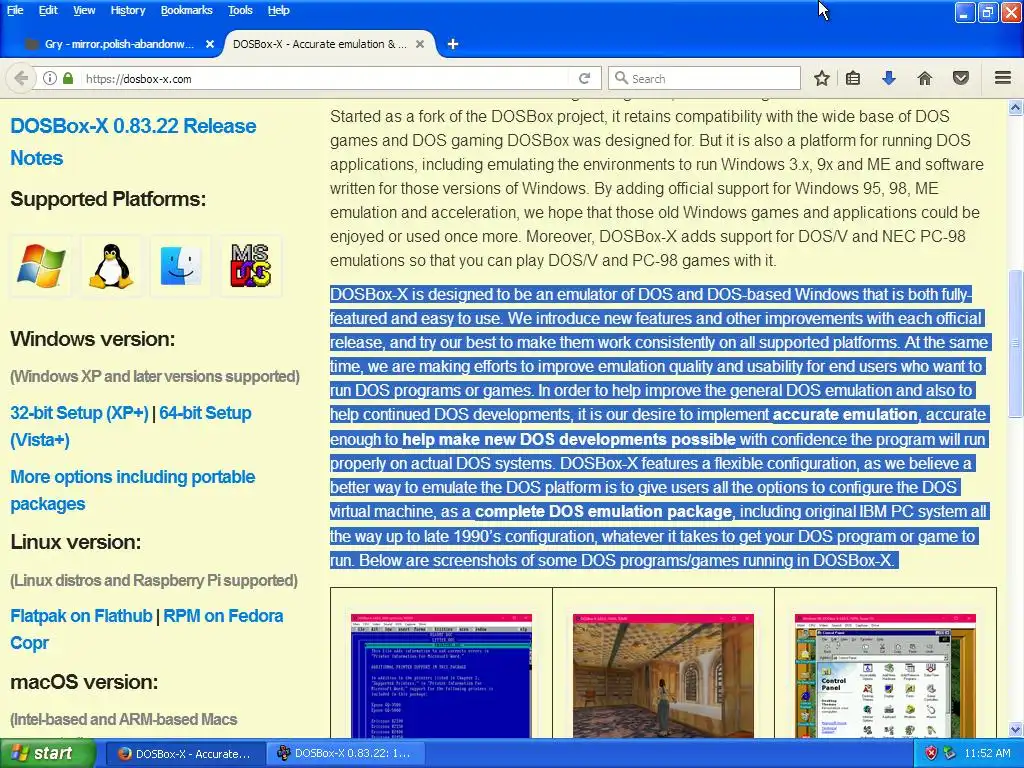Select the DOSBox-X Accurate emulation tab
Viewport: 1024px width, 768px height.
320,44
